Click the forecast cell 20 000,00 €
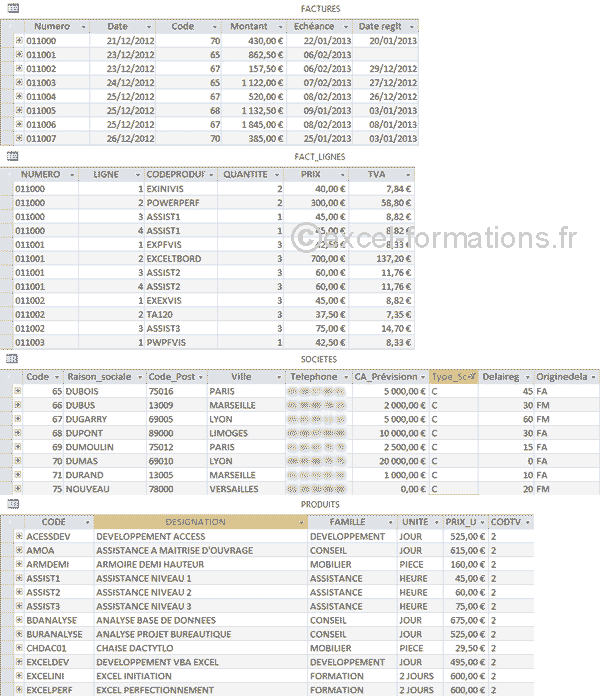600x696 pixels. click(390, 461)
